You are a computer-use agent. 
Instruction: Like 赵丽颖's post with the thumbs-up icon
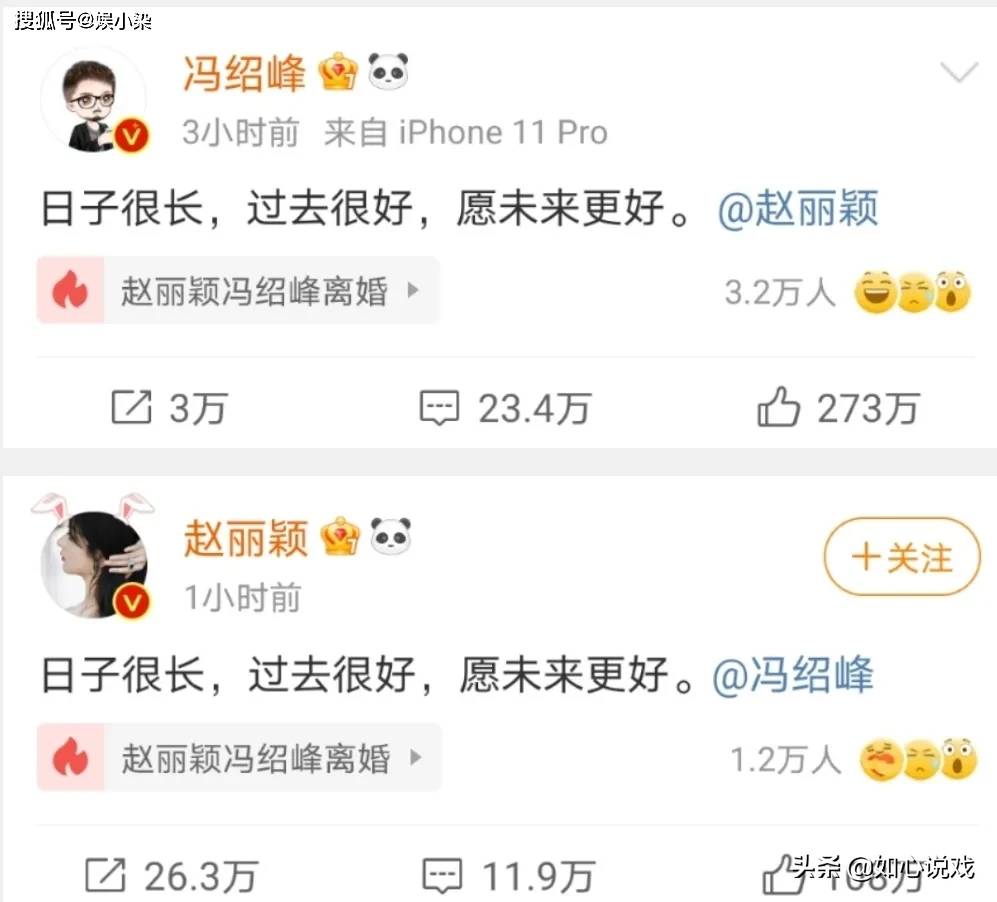(x=782, y=877)
